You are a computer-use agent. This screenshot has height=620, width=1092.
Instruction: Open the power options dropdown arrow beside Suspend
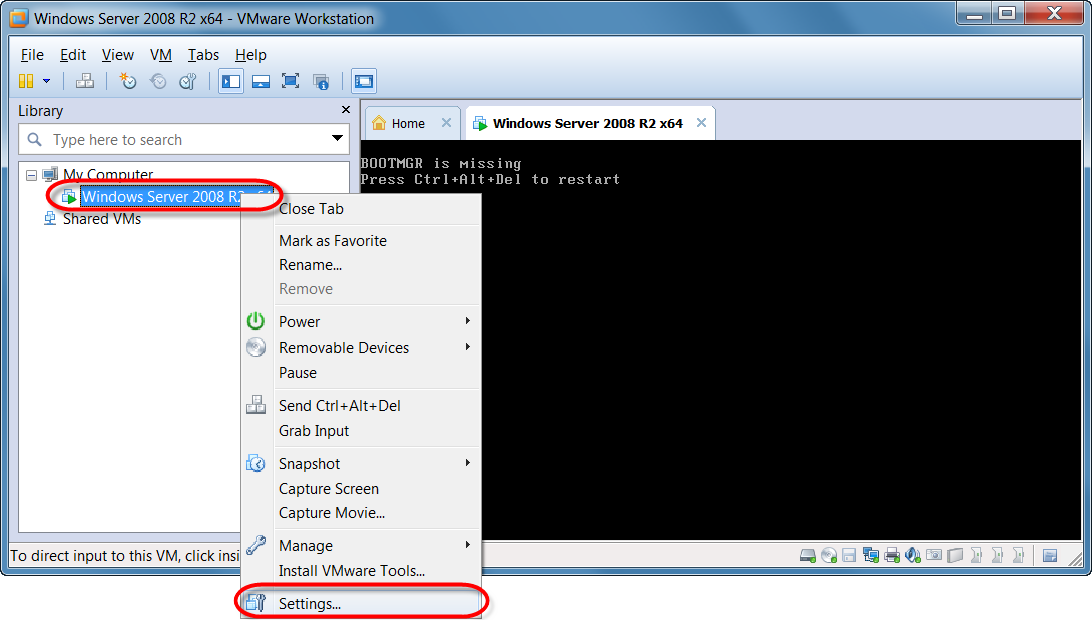tap(47, 82)
